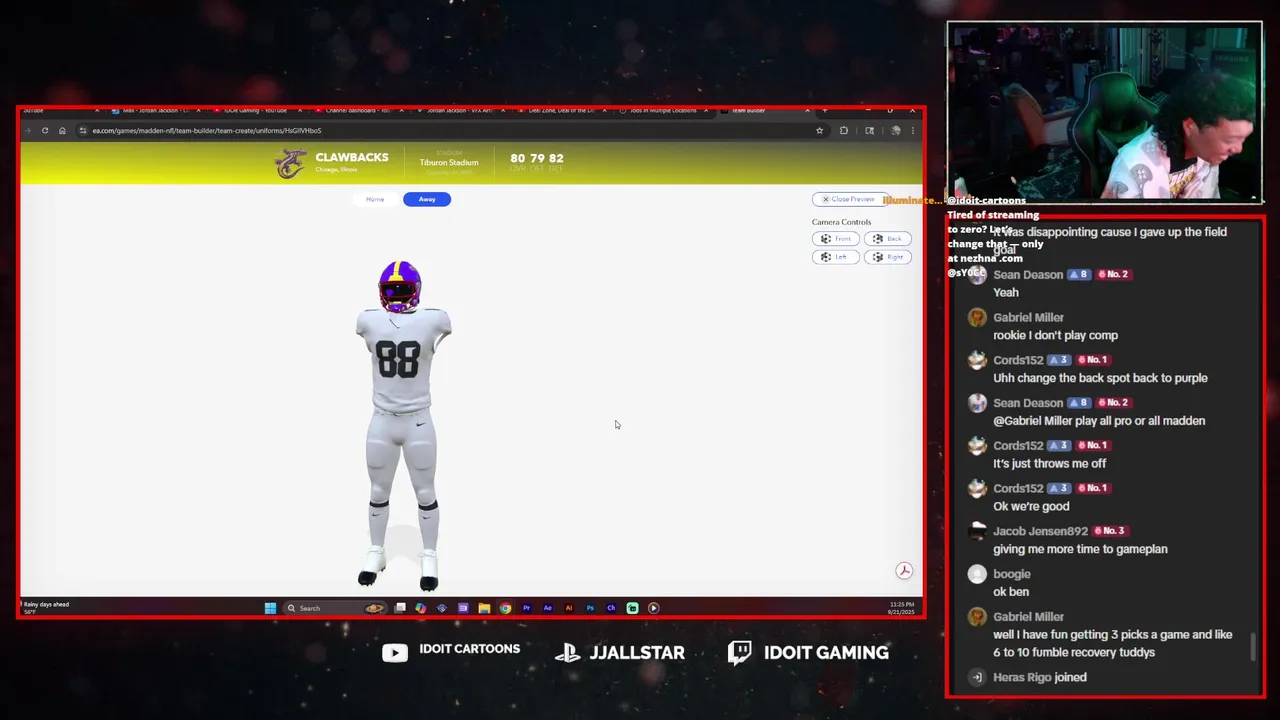Screen dimensions: 1280x720
Task: Click the green app icon in the taskbar
Action: point(632,608)
